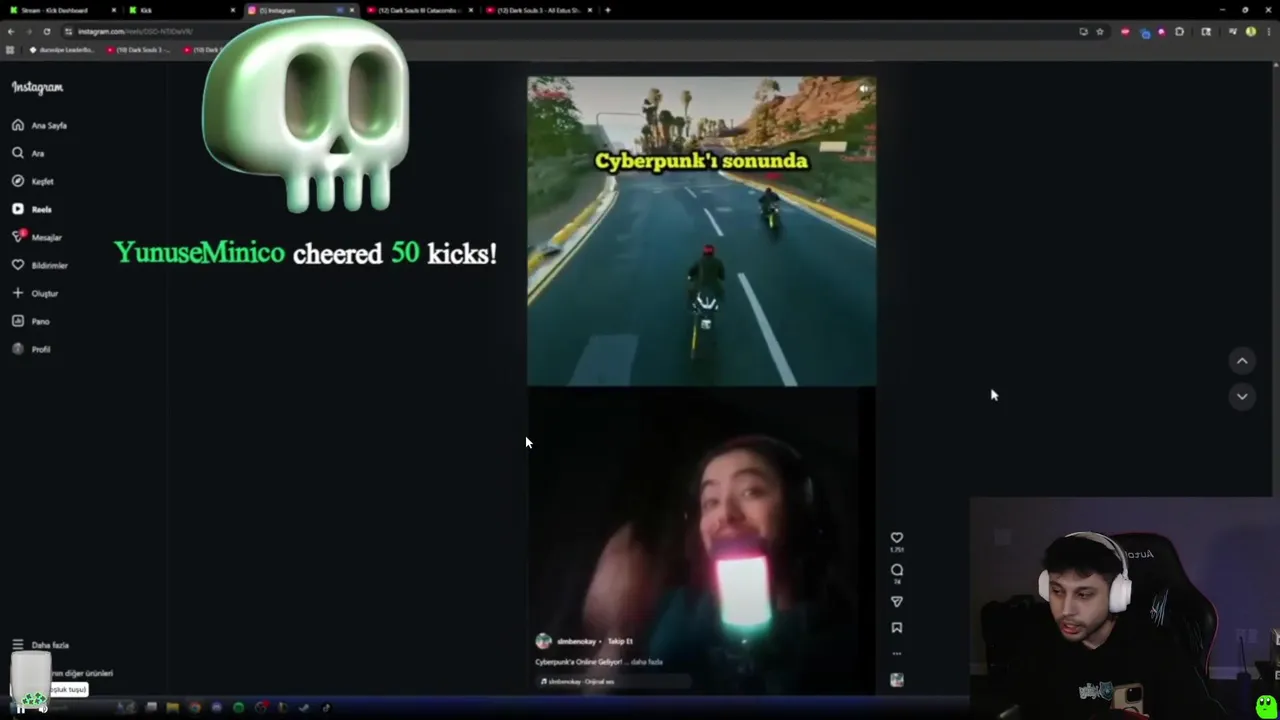Open Mesajlar messages icon with badge

tap(18, 237)
